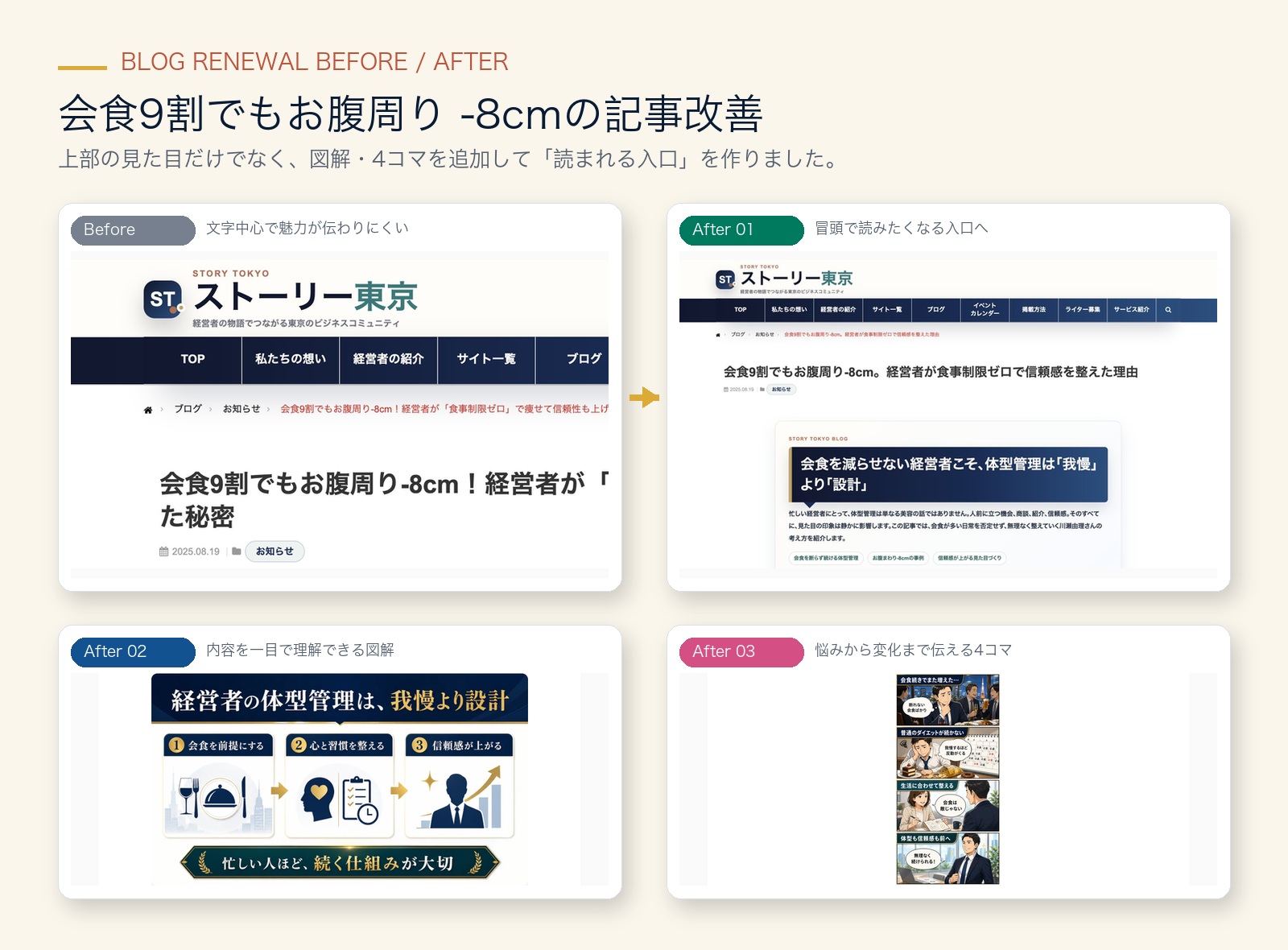The height and width of the screenshot is (950, 1288).
Task: Click お知らせ breadcrumb link in Before screenshot
Action: 242,409
